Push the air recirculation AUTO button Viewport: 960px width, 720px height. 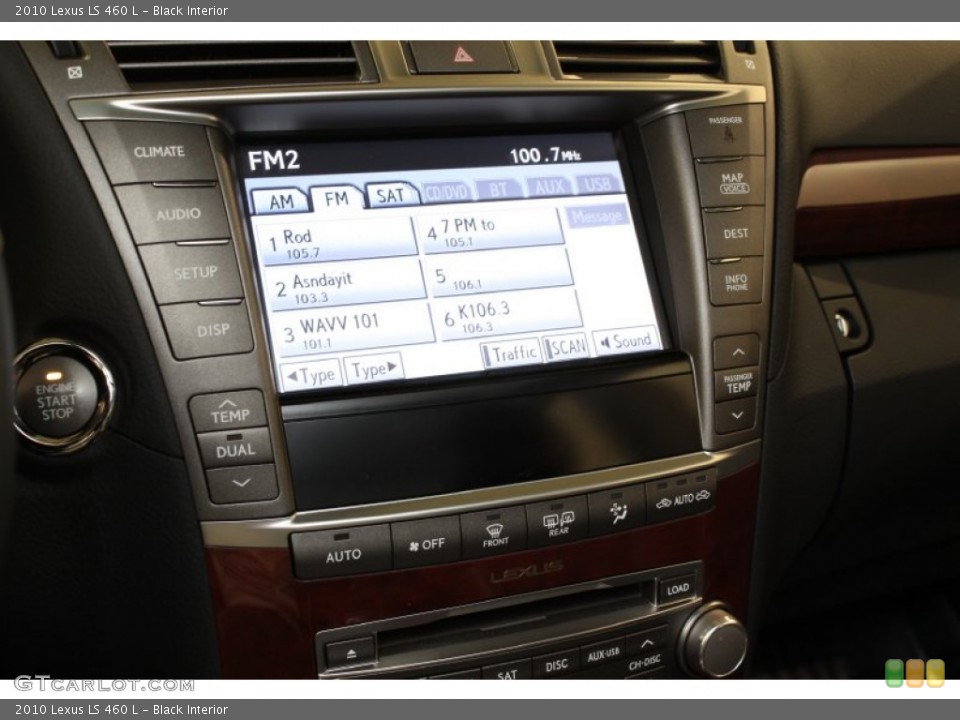click(681, 499)
